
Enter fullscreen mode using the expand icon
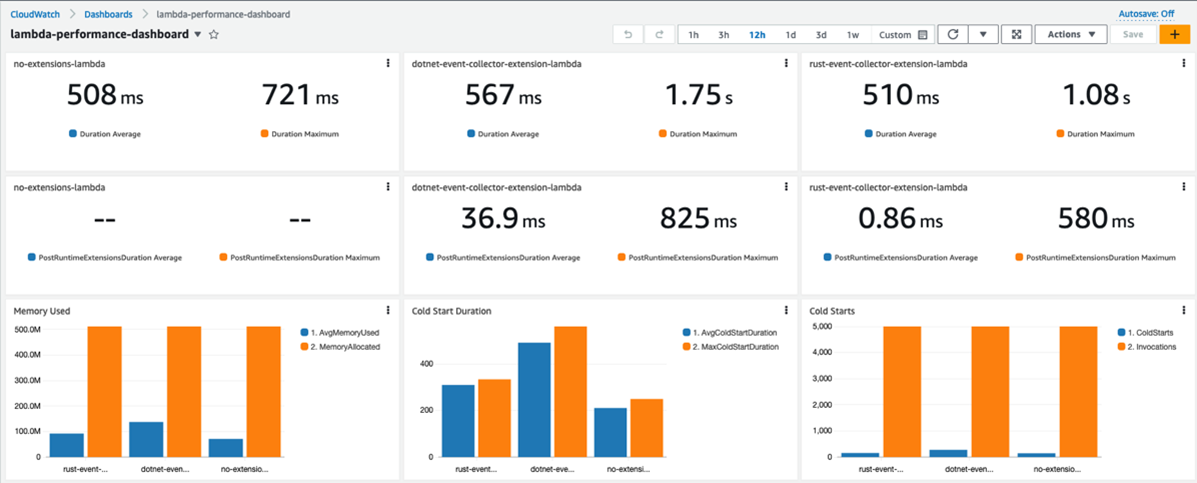point(1016,35)
